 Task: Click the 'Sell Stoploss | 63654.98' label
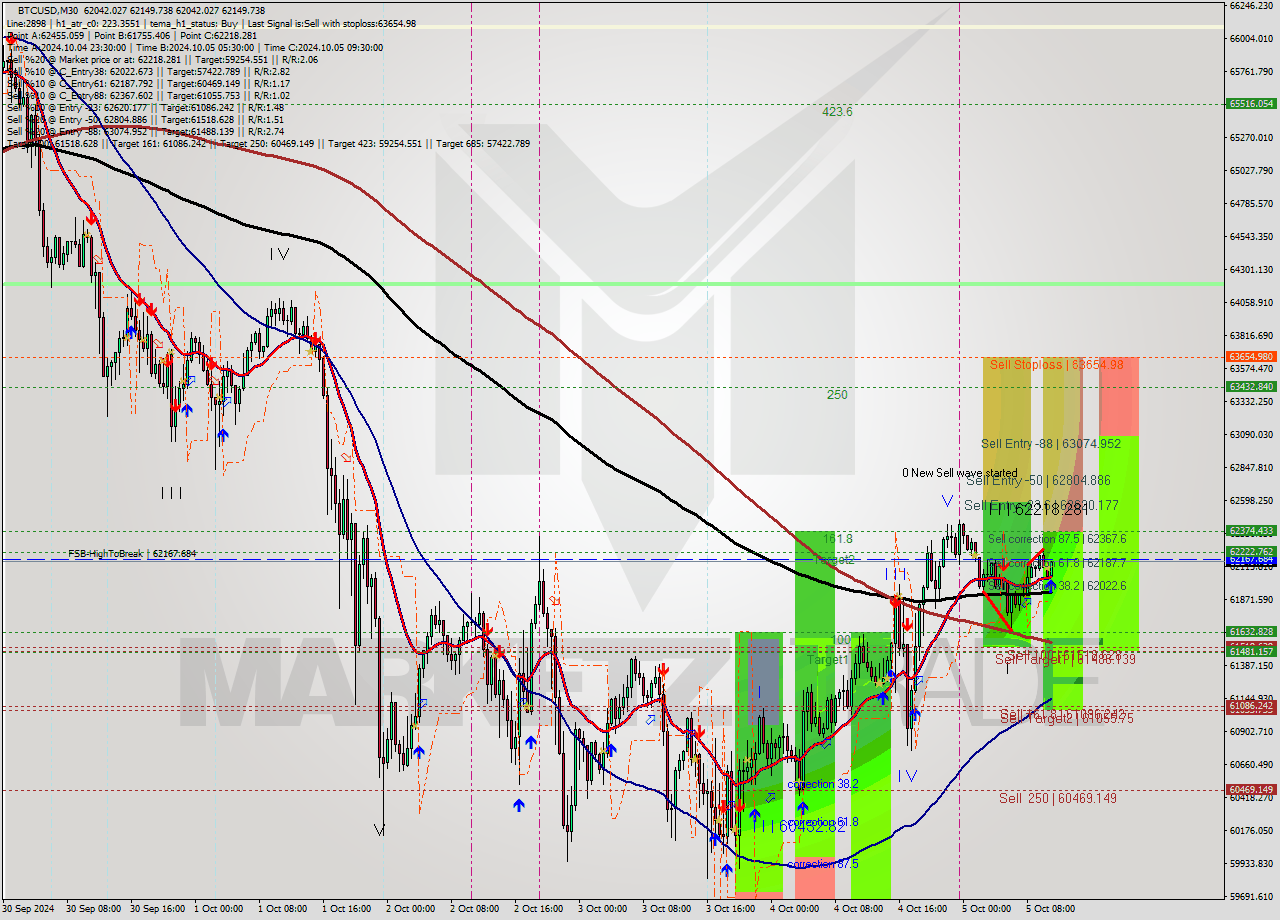(1056, 365)
